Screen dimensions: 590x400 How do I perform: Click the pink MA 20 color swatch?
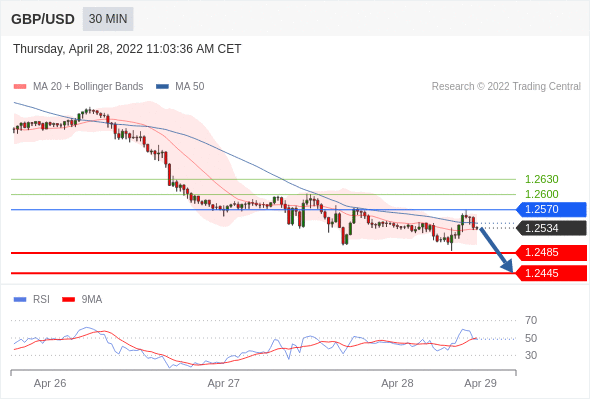20,87
